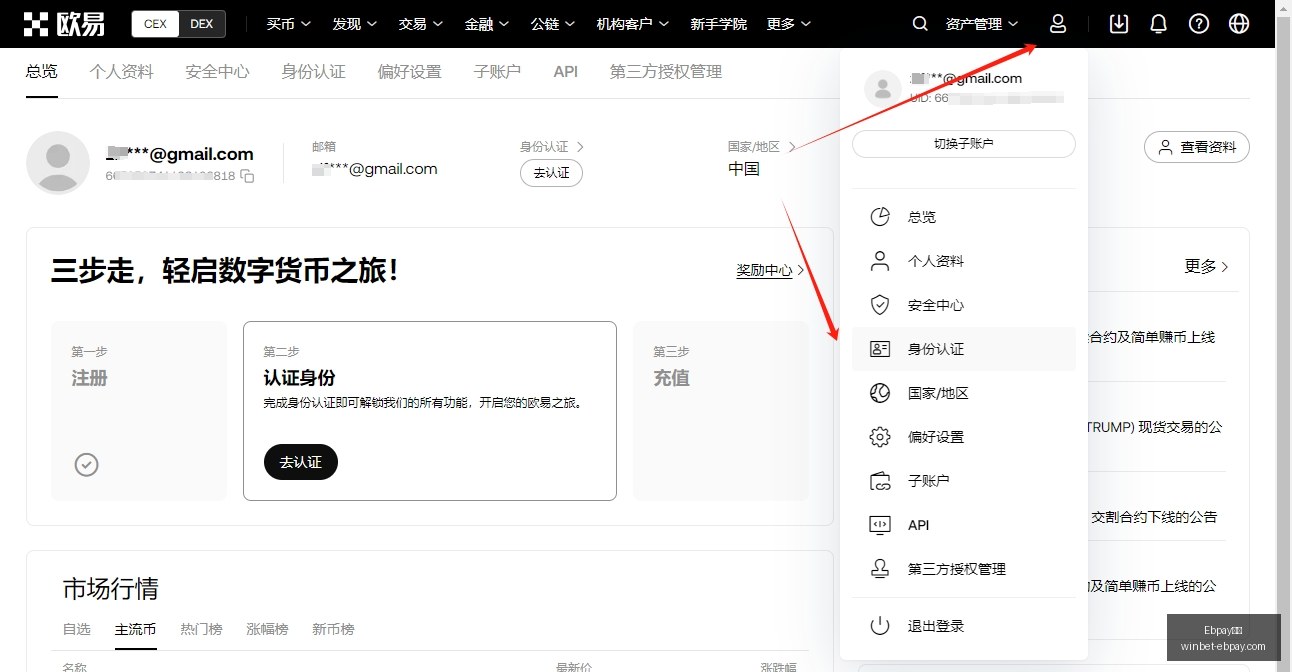This screenshot has height=672, width=1292.
Task: Switch market list to 涨幅榜 tab
Action: 267,629
